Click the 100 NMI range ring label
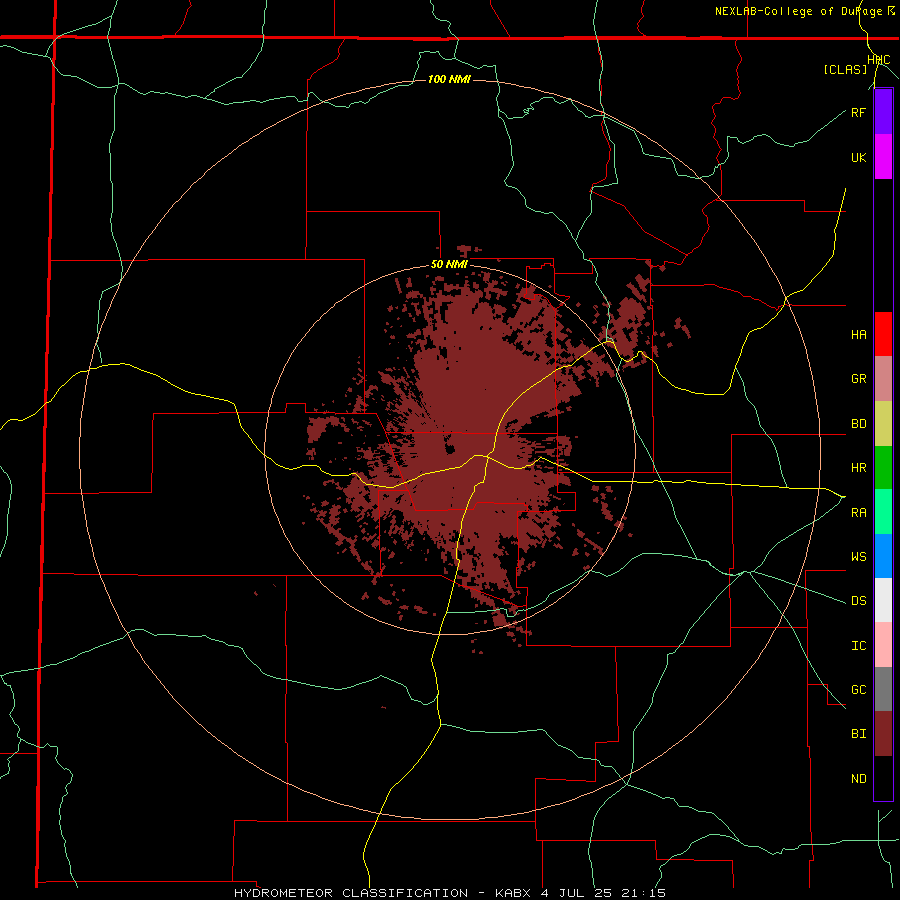Image resolution: width=900 pixels, height=900 pixels. [449, 79]
